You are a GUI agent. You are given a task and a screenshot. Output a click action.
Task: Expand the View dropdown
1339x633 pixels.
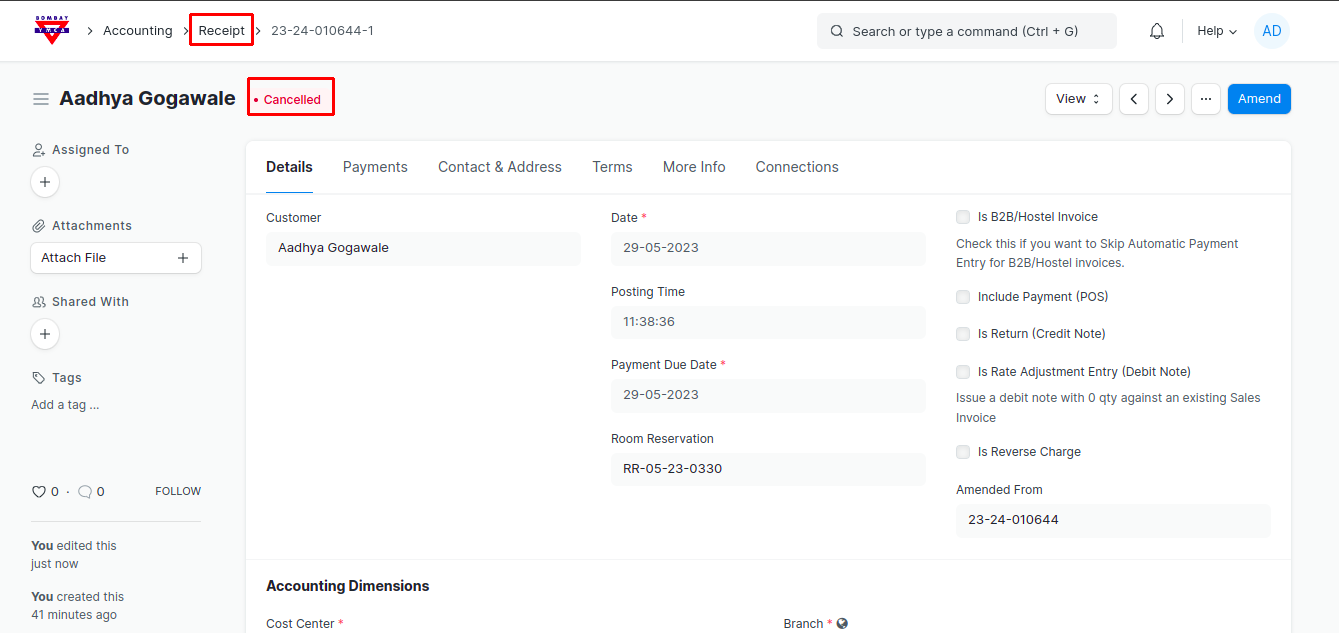[x=1078, y=99]
